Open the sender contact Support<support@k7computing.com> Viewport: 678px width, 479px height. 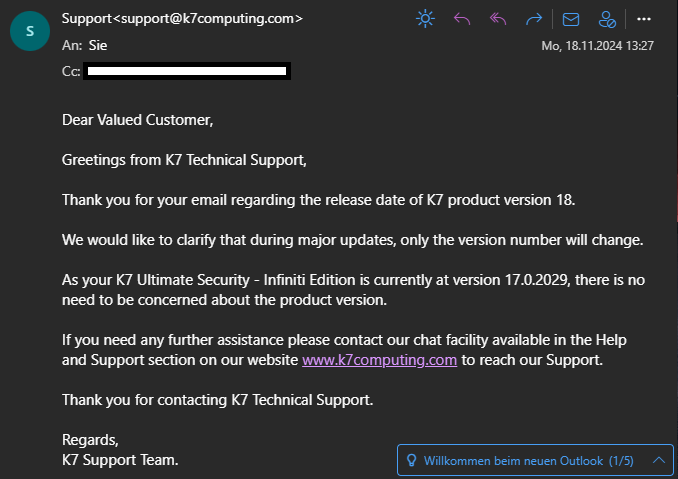pyautogui.click(x=182, y=19)
